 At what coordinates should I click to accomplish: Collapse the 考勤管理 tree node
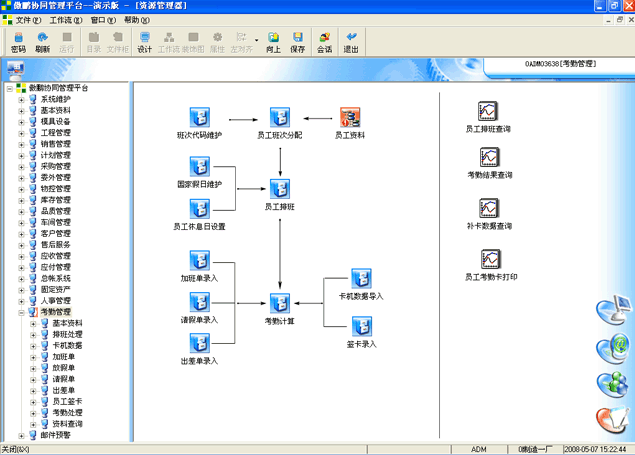click(21, 312)
